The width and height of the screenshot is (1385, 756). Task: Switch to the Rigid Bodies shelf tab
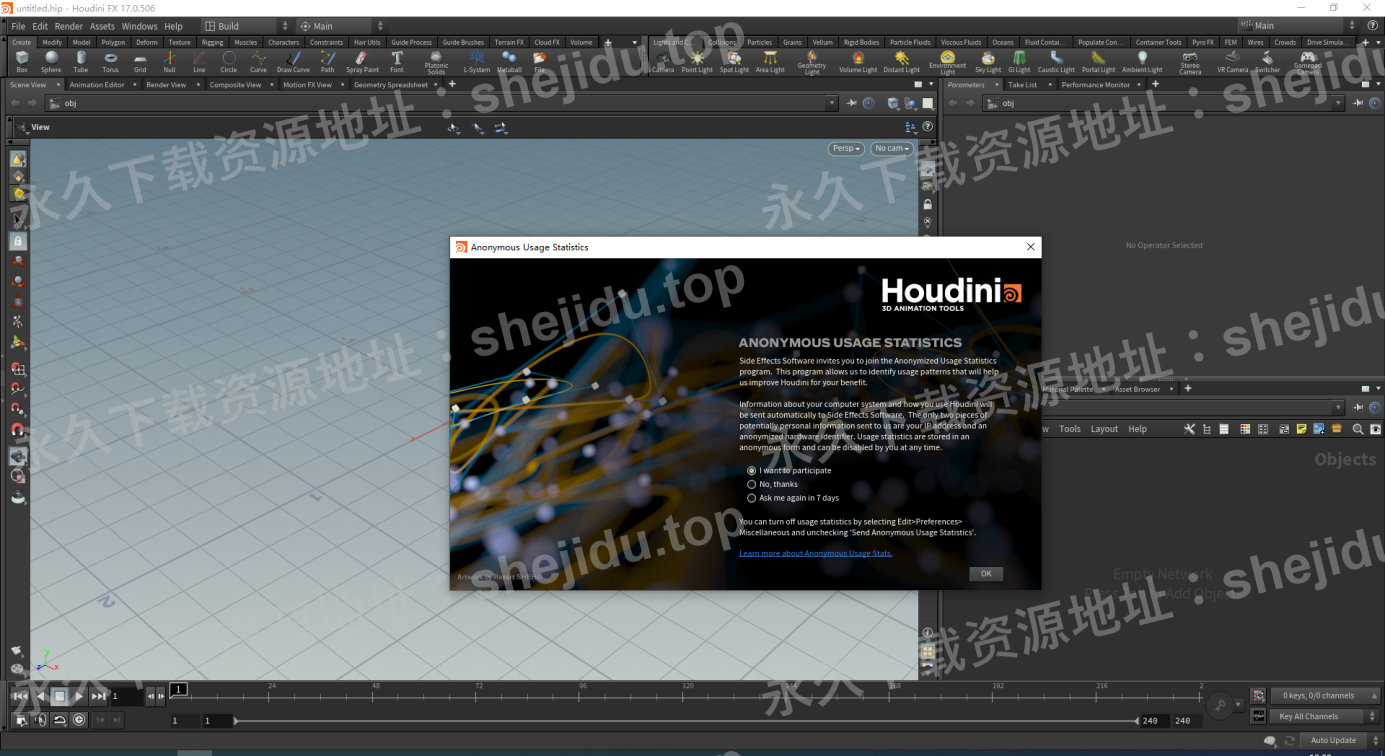861,42
